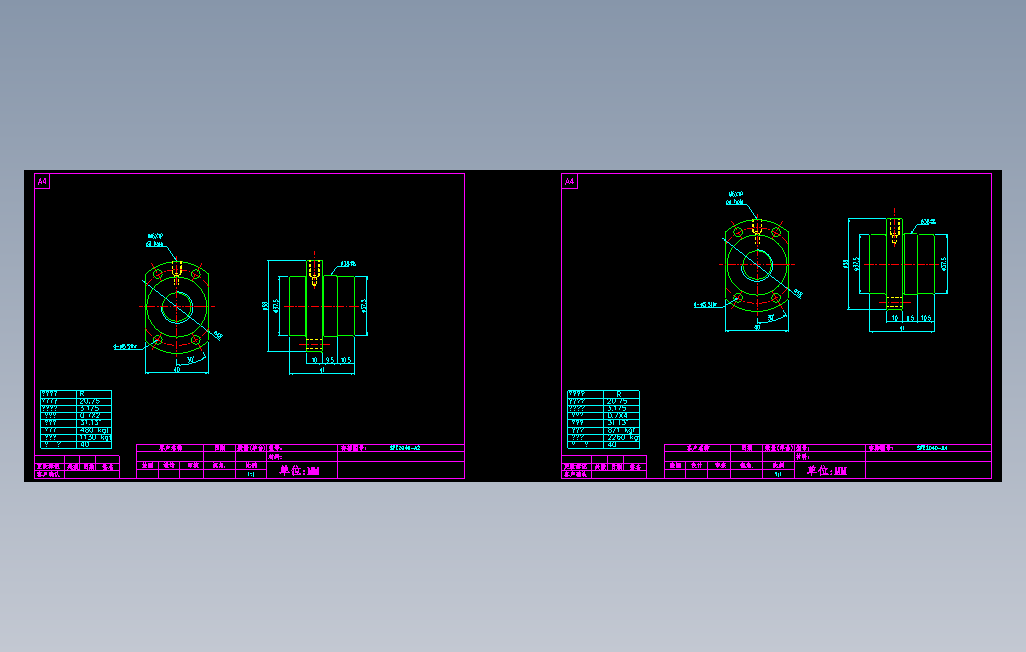Click the 4-hole callout leader text on the left sheet
The height and width of the screenshot is (652, 1026).
(x=125, y=346)
